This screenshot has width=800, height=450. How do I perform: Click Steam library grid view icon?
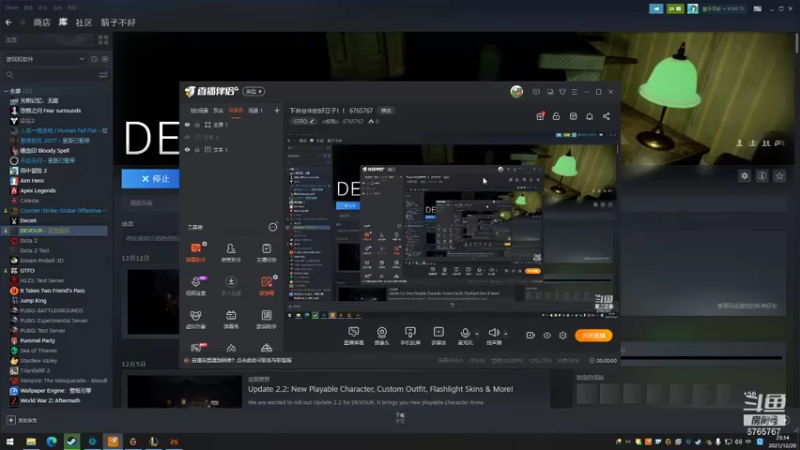click(x=103, y=40)
